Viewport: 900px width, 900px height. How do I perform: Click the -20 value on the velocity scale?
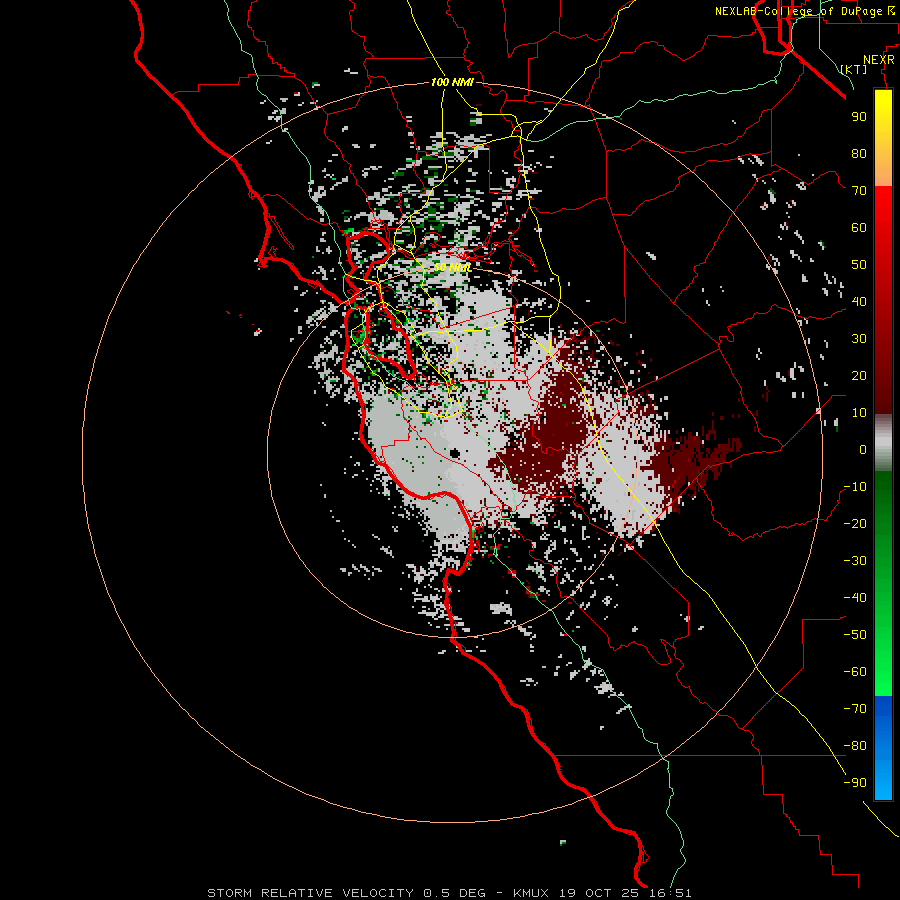[855, 524]
